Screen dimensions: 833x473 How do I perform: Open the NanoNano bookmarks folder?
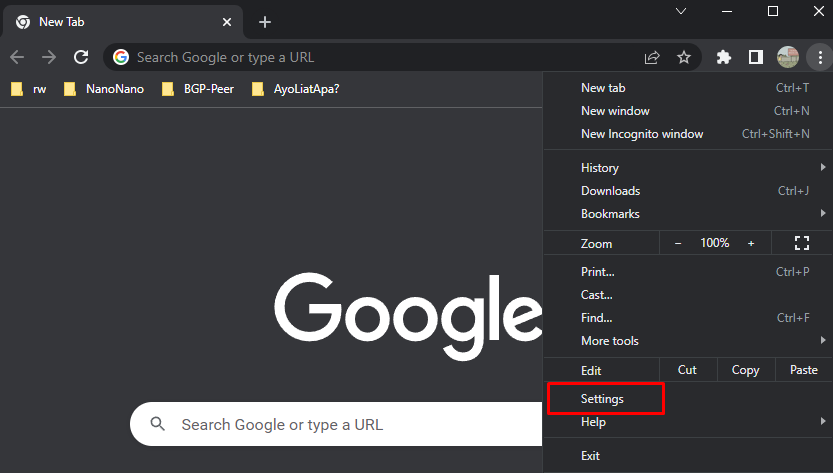[x=104, y=89]
